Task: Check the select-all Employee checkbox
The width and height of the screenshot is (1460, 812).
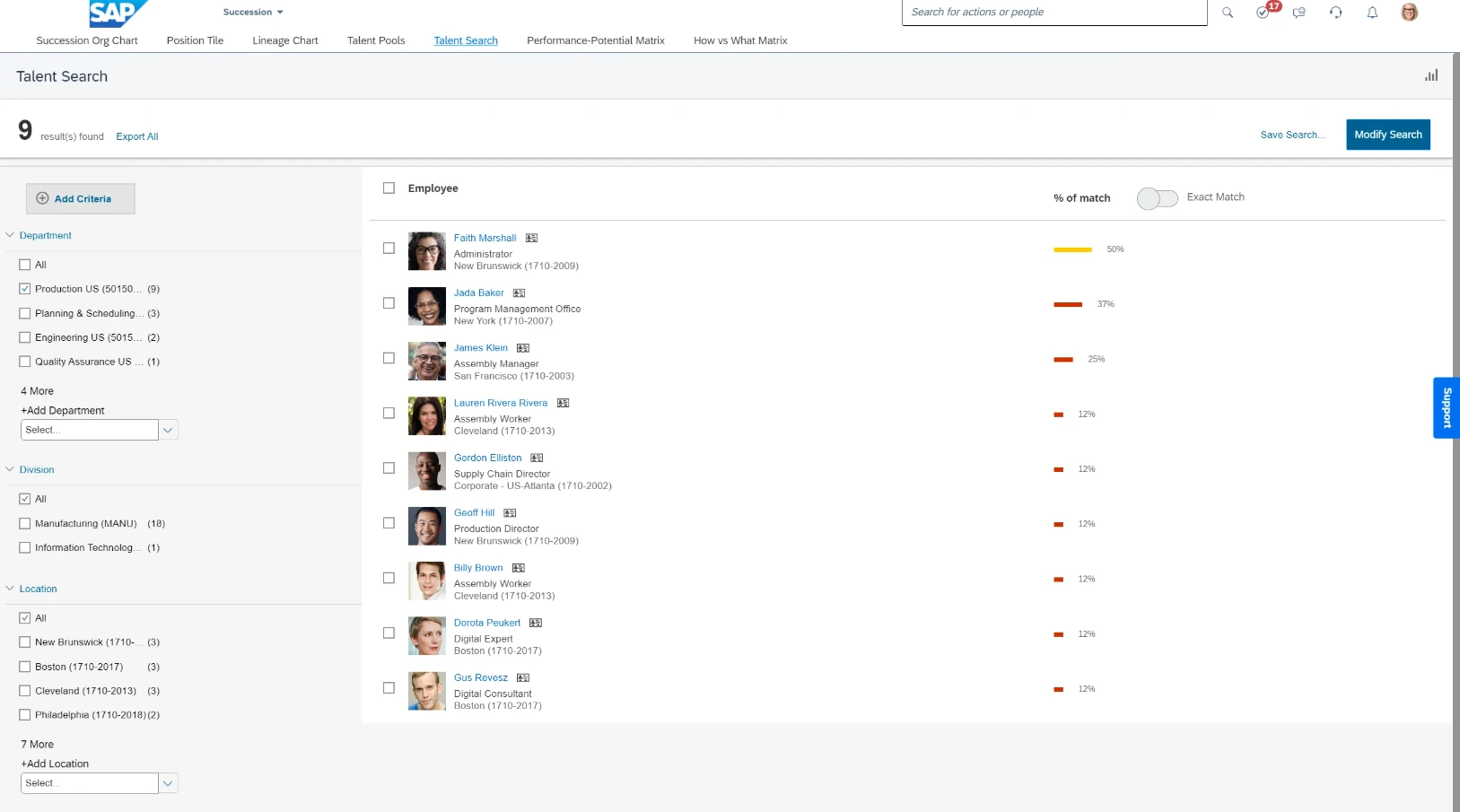Action: click(x=389, y=188)
